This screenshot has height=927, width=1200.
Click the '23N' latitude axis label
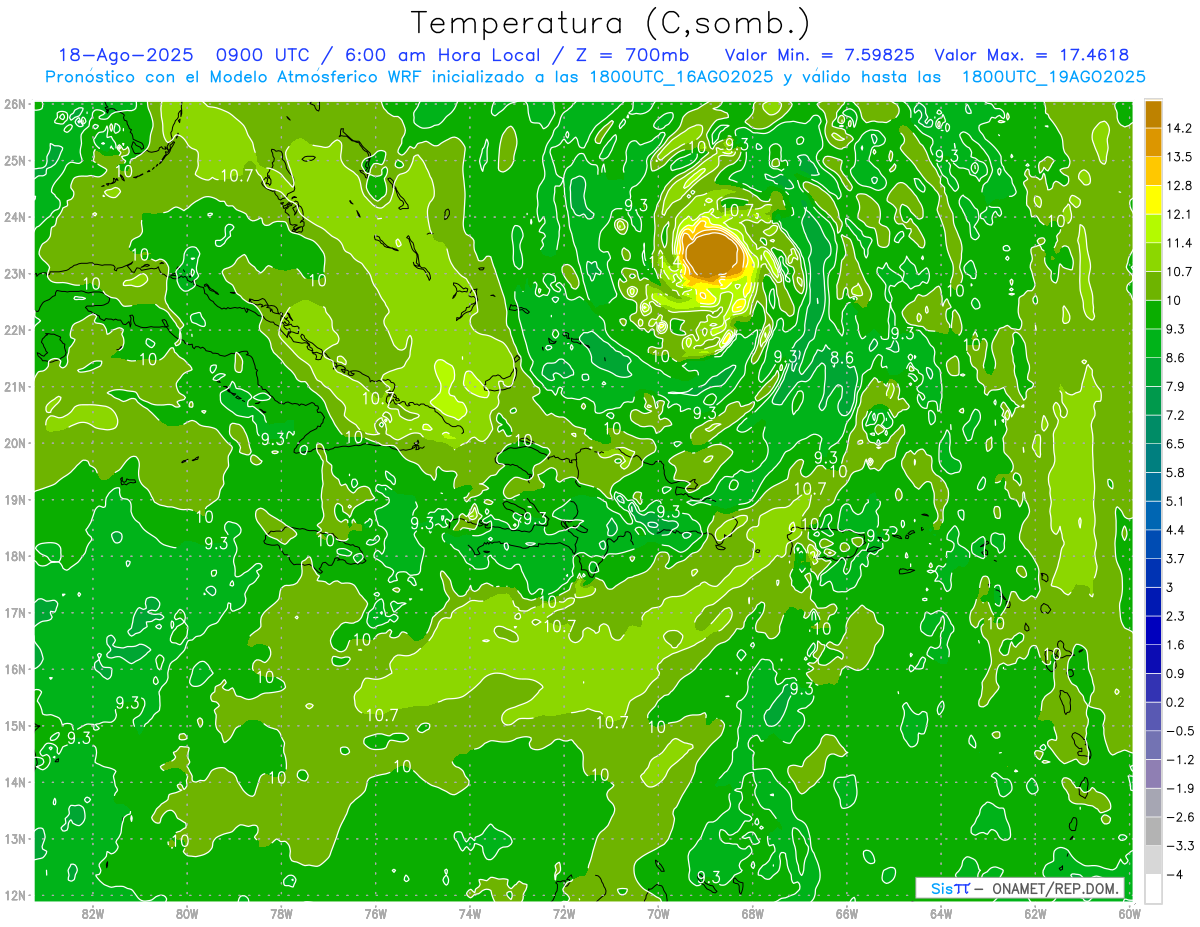pos(14,273)
